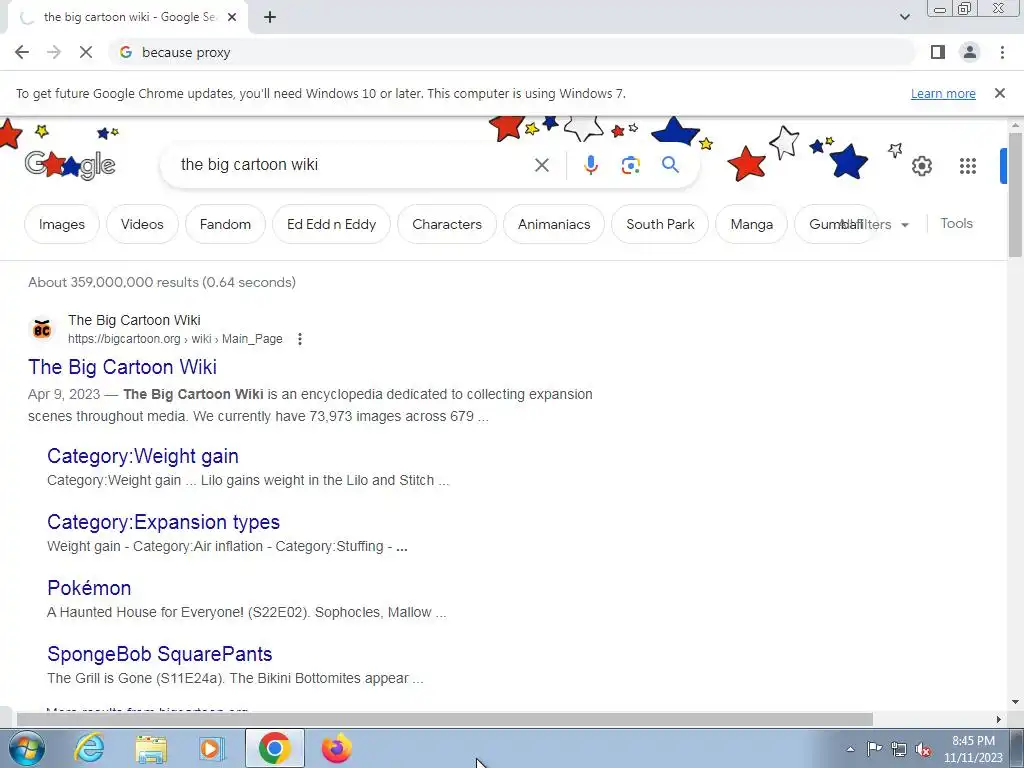Open the Learn more link in update notice
1024x768 pixels.
click(x=943, y=93)
